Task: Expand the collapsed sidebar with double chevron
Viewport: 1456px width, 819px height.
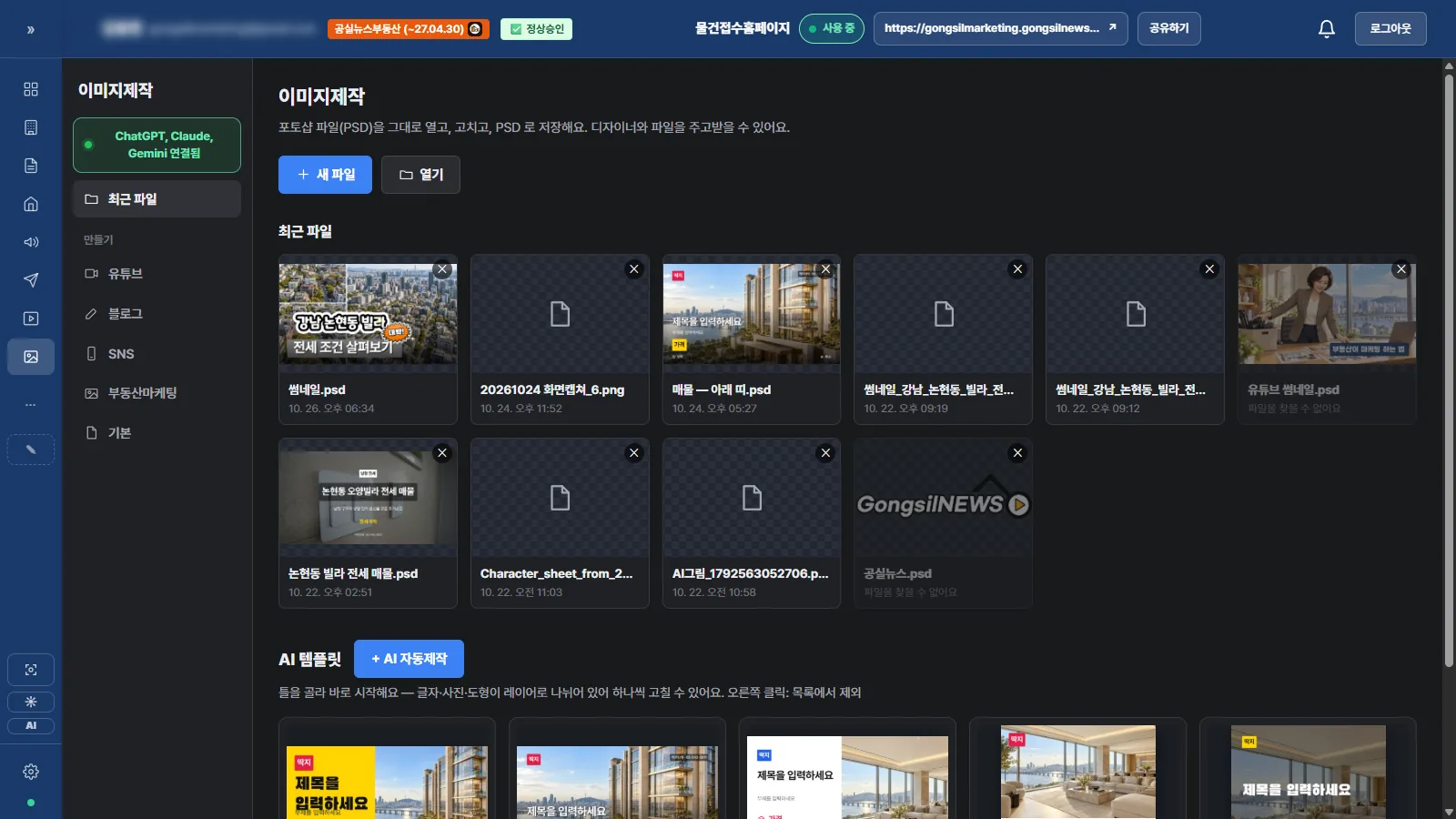Action: click(x=31, y=30)
